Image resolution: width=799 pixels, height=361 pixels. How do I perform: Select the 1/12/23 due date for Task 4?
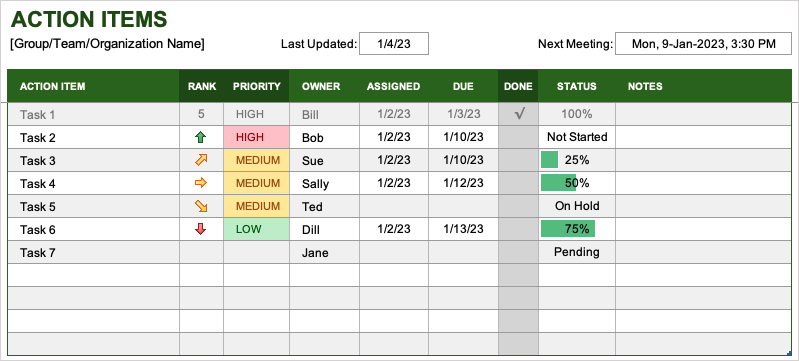tap(463, 183)
